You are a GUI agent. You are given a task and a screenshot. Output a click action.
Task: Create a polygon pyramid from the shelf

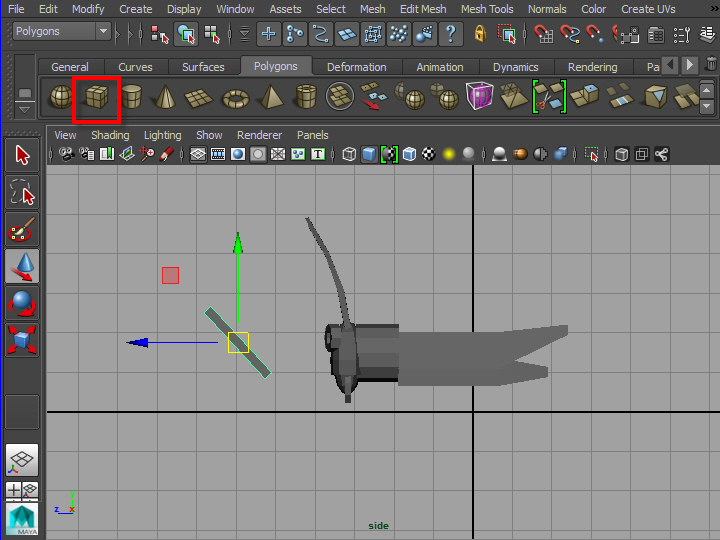tap(271, 96)
